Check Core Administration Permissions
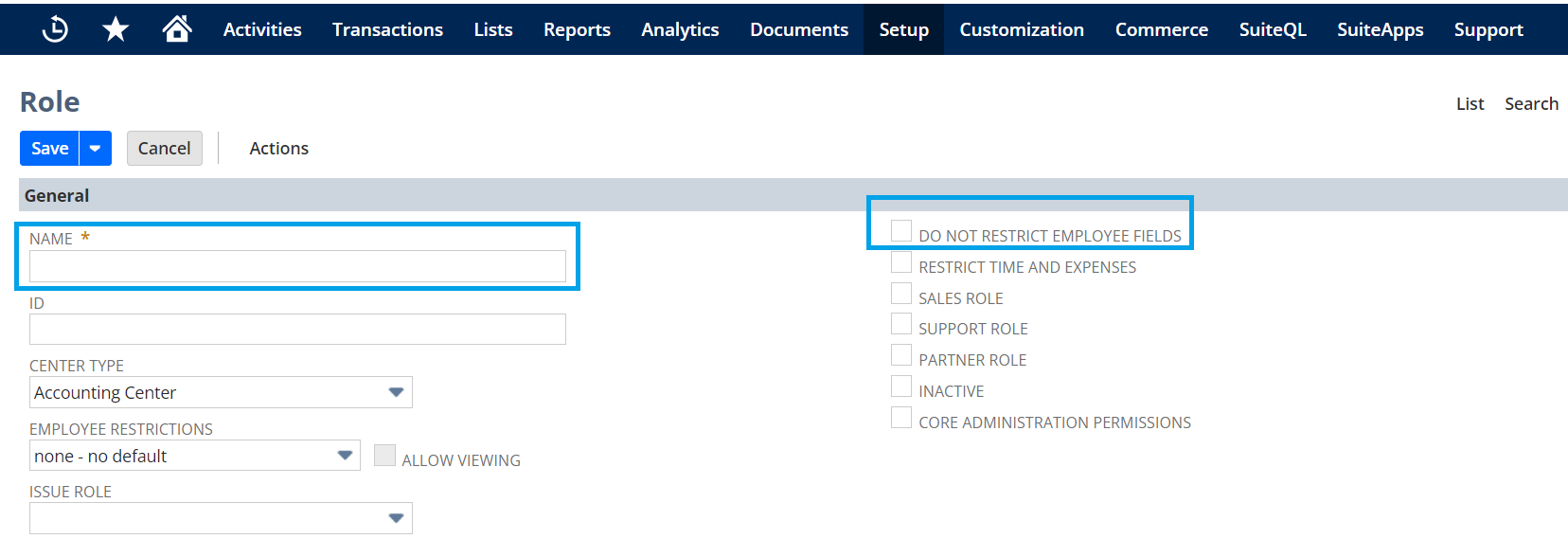 pyautogui.click(x=901, y=418)
